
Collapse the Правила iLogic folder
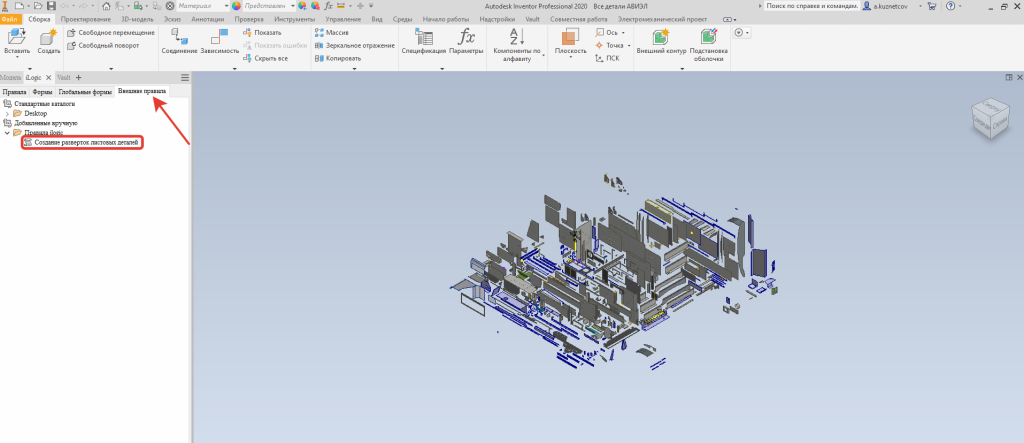pyautogui.click(x=7, y=132)
